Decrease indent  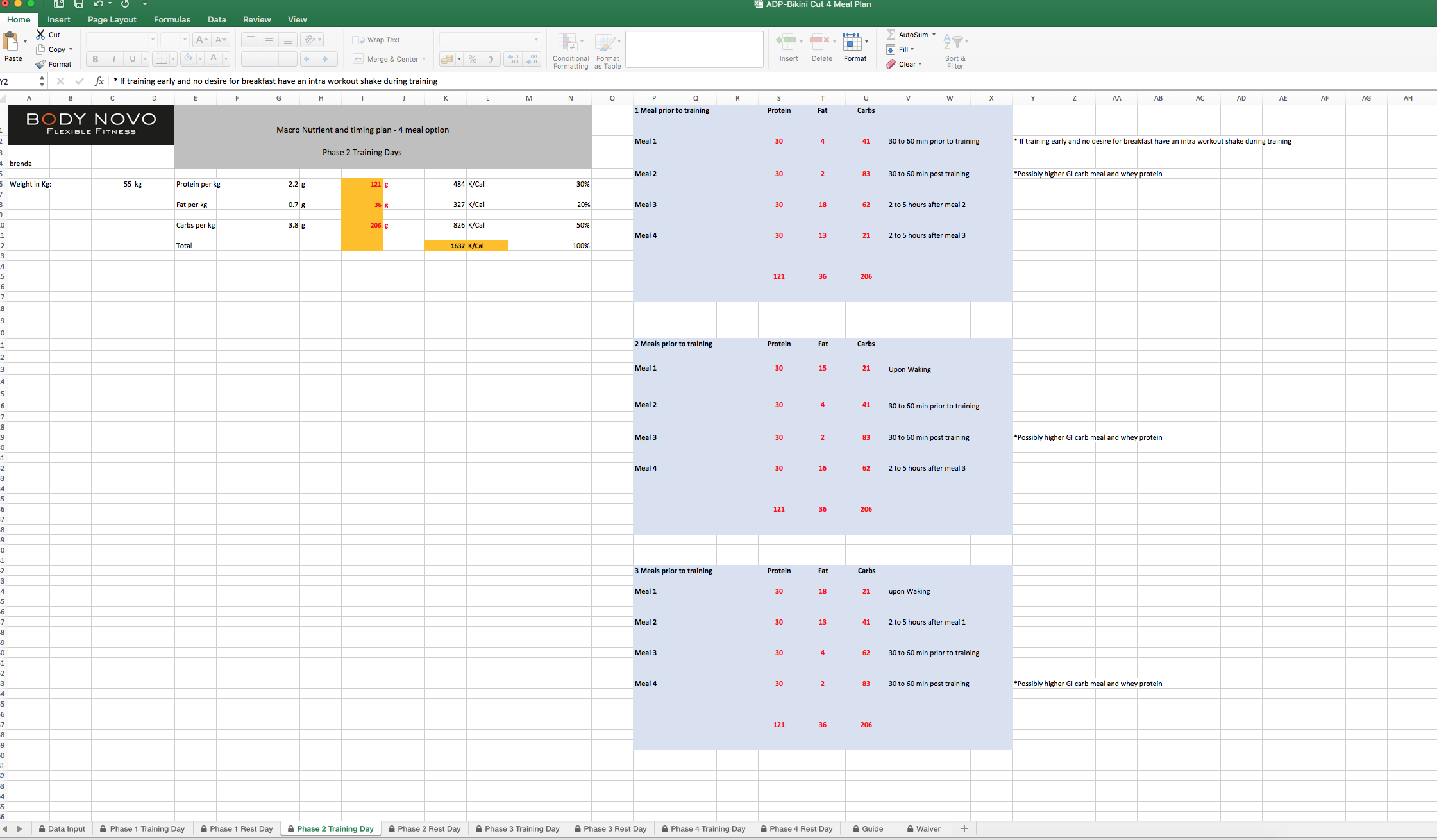(x=310, y=59)
